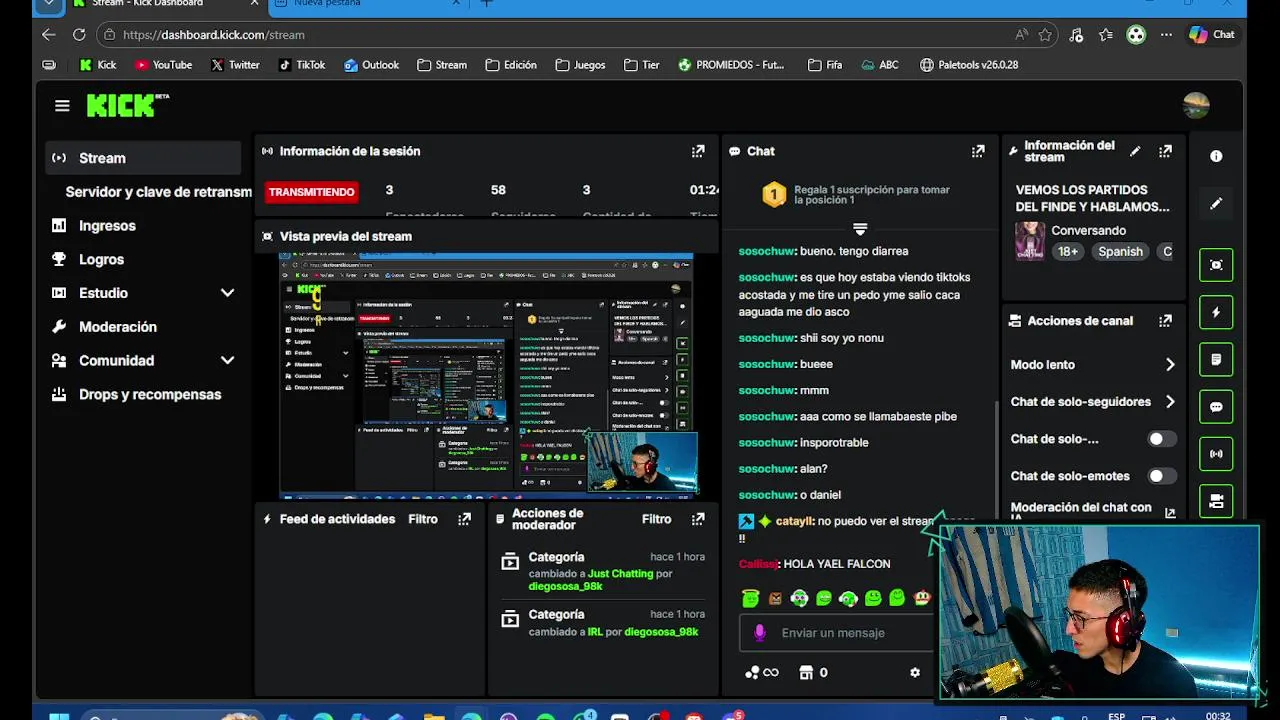The image size is (1280, 720).
Task: Click the Just Chatting category link
Action: pos(620,574)
